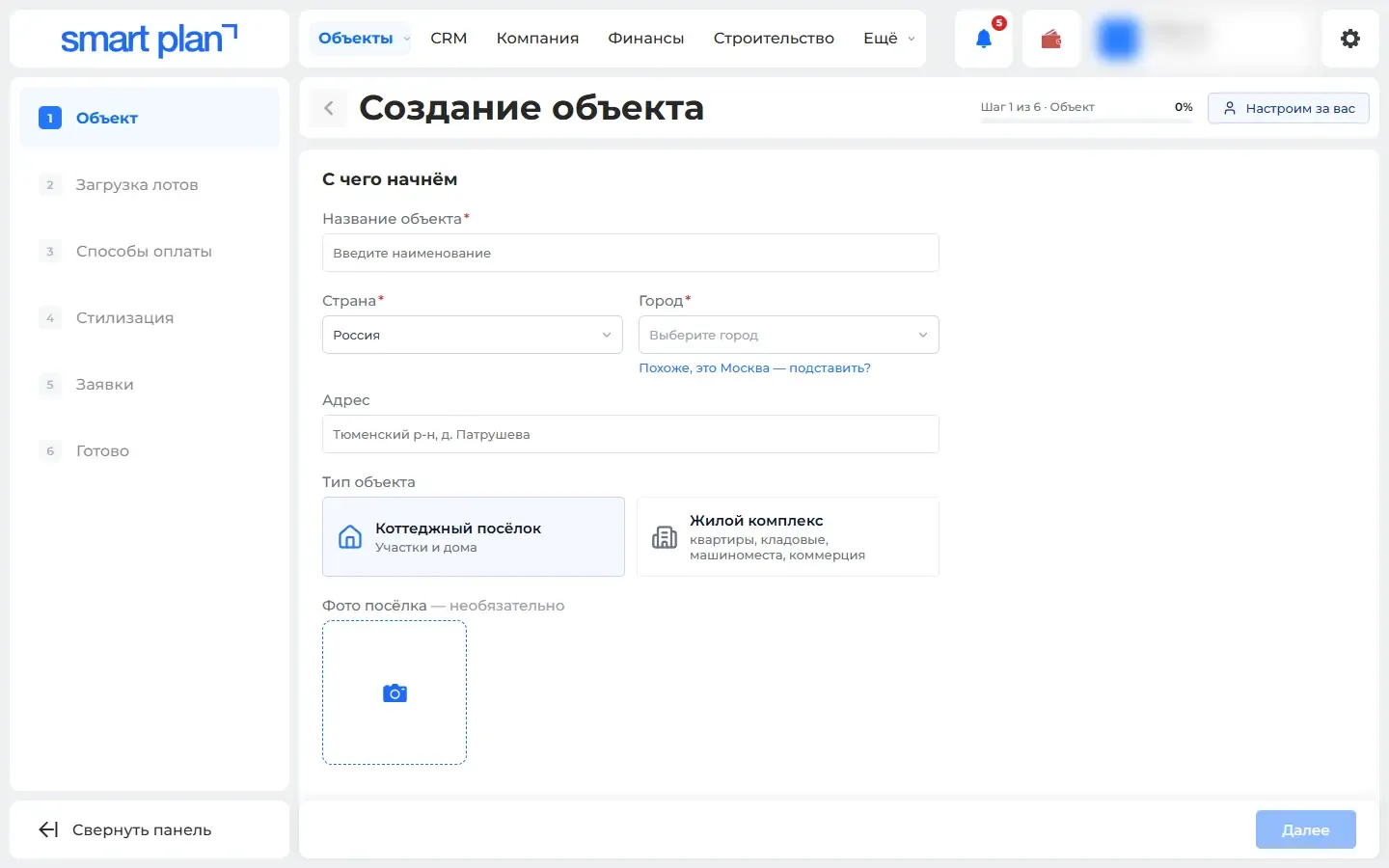1389x868 pixels.
Task: Click Настроим за вас button
Action: (x=1289, y=108)
